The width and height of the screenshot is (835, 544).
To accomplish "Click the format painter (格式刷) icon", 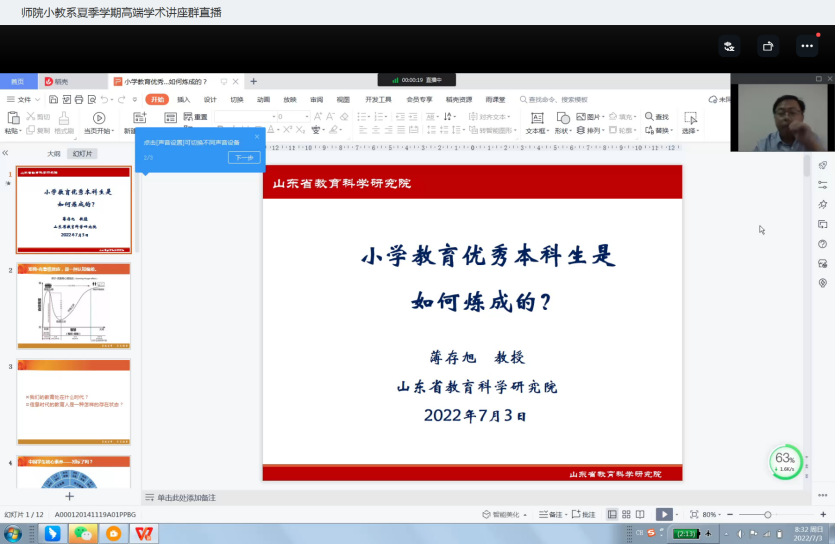I will [x=64, y=118].
